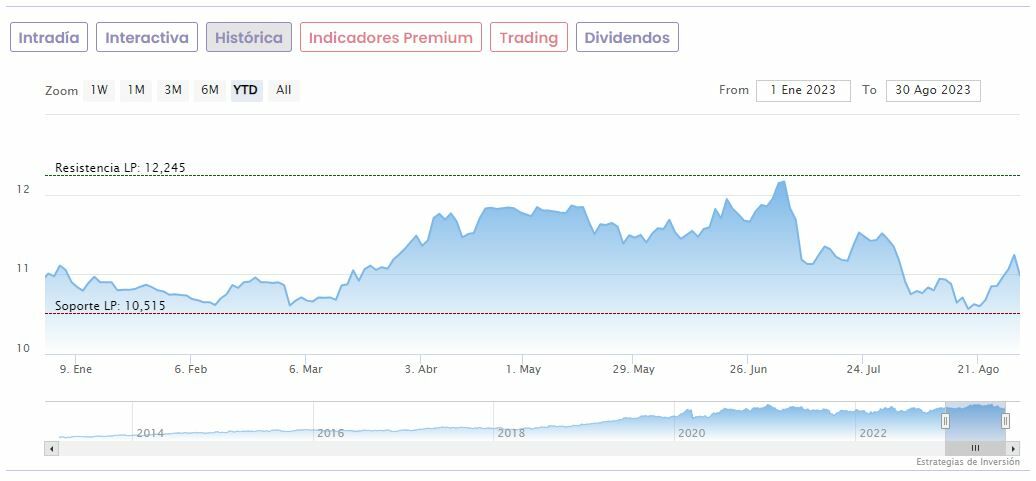Viewport: 1036px width, 481px height.
Task: Click the navigator right scroll arrow
Action: pos(1013,448)
